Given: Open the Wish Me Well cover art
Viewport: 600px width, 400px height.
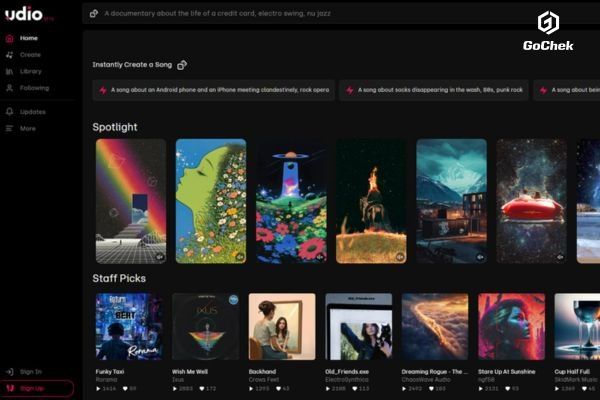Looking at the screenshot, I should [205, 327].
